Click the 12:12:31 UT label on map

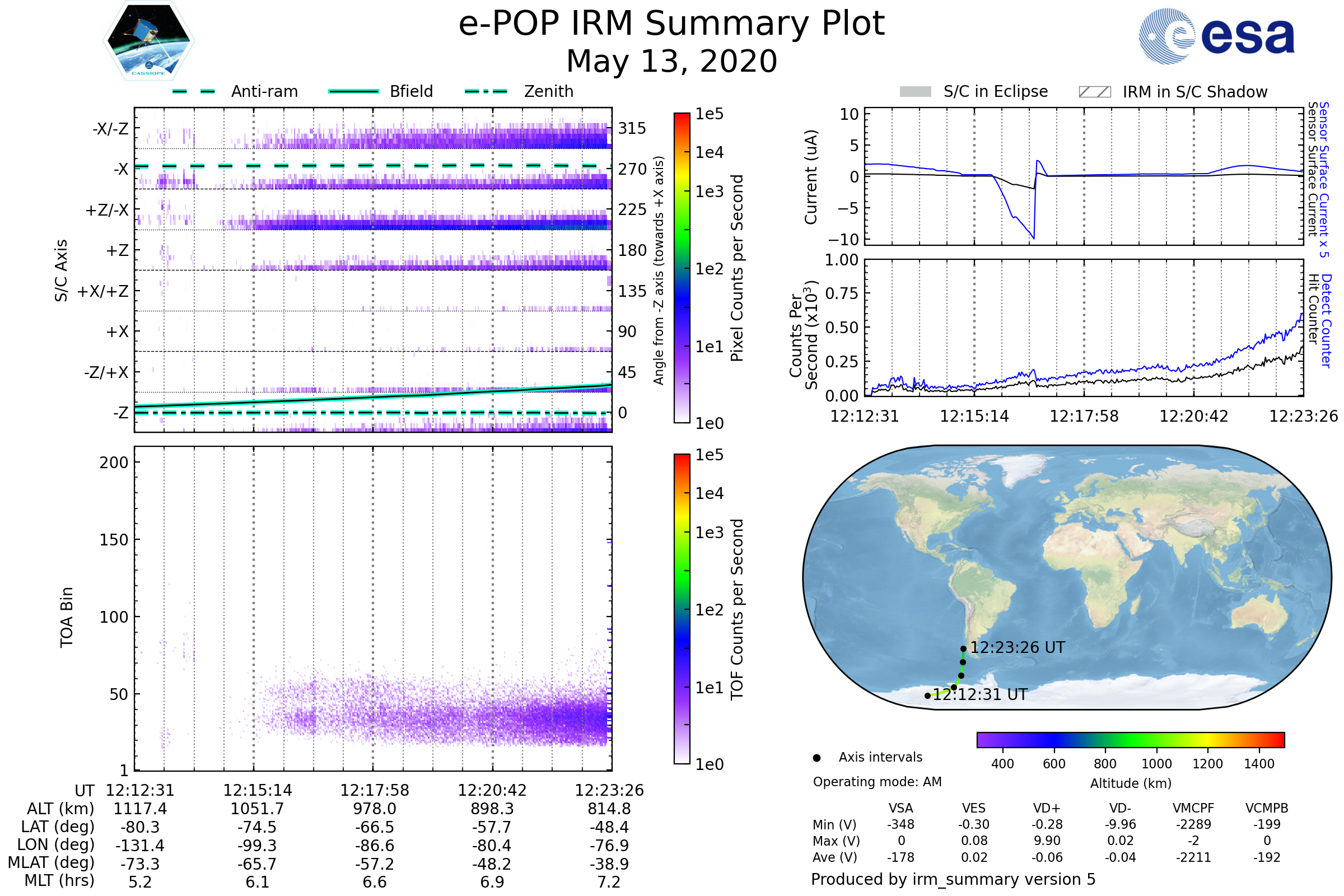pos(979,694)
